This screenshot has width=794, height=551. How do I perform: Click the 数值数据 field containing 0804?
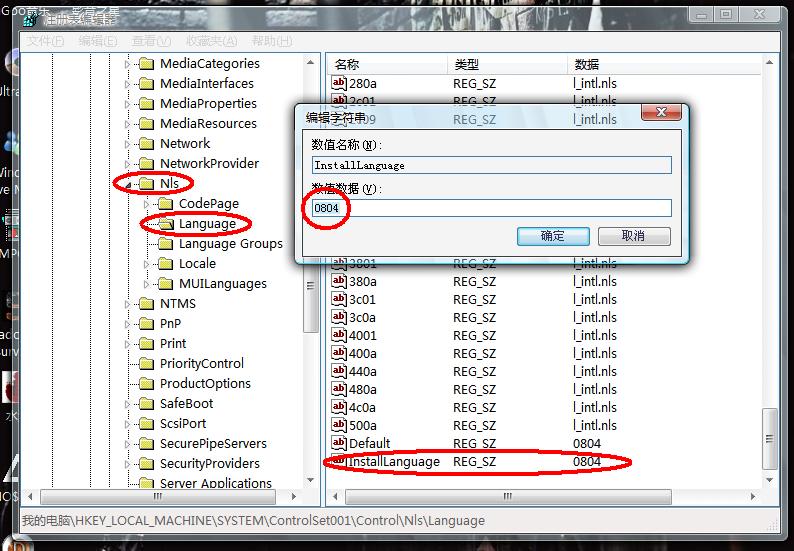click(490, 208)
